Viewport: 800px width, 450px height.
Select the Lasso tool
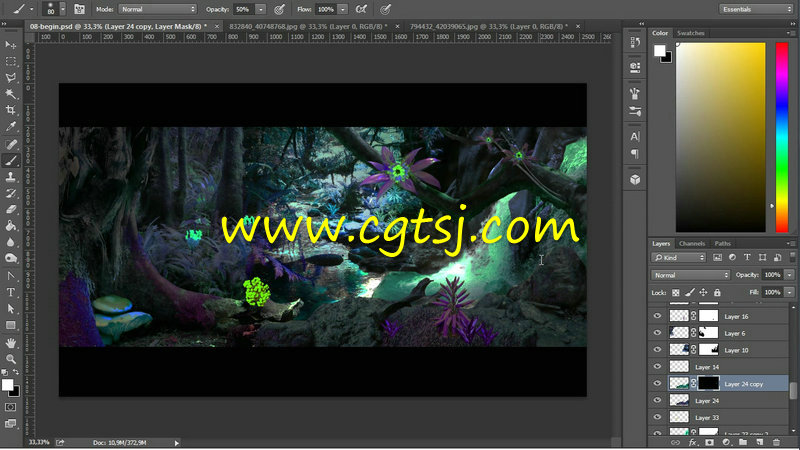pyautogui.click(x=10, y=78)
